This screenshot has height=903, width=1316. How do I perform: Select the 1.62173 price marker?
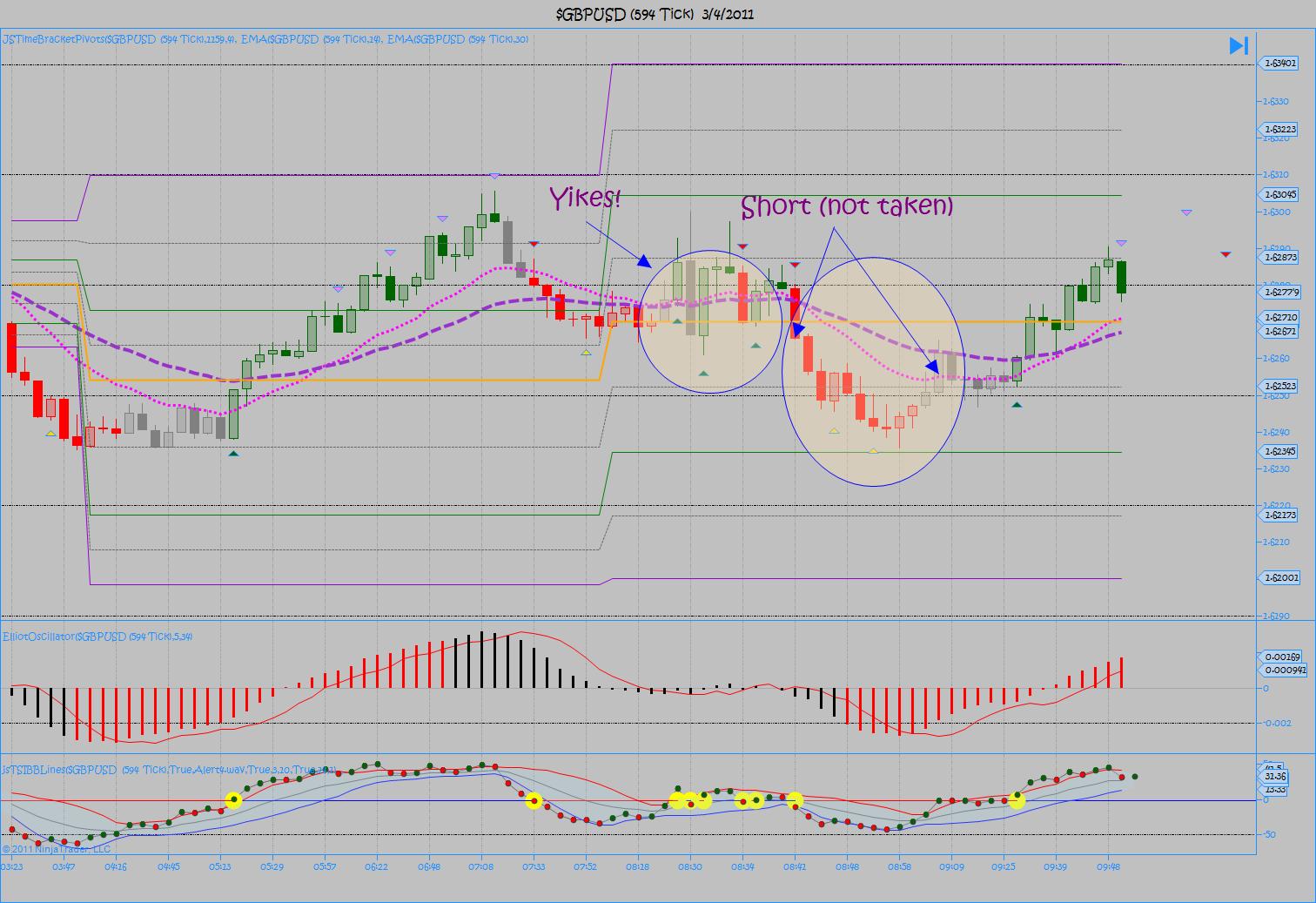click(x=1279, y=515)
